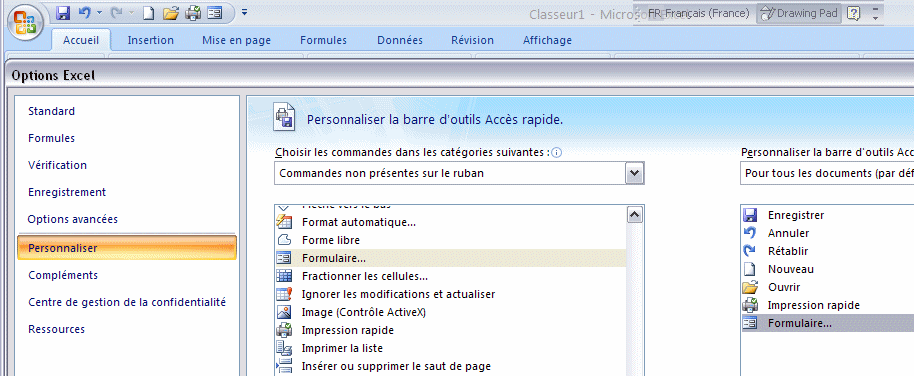Open Centre de gestion de la confidentialité
Viewport: 914px width, 376px height.
click(127, 302)
